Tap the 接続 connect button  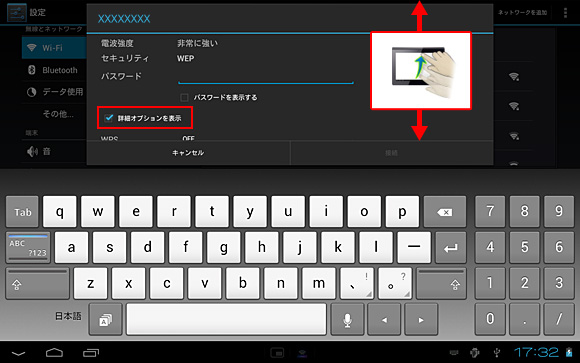coord(391,153)
